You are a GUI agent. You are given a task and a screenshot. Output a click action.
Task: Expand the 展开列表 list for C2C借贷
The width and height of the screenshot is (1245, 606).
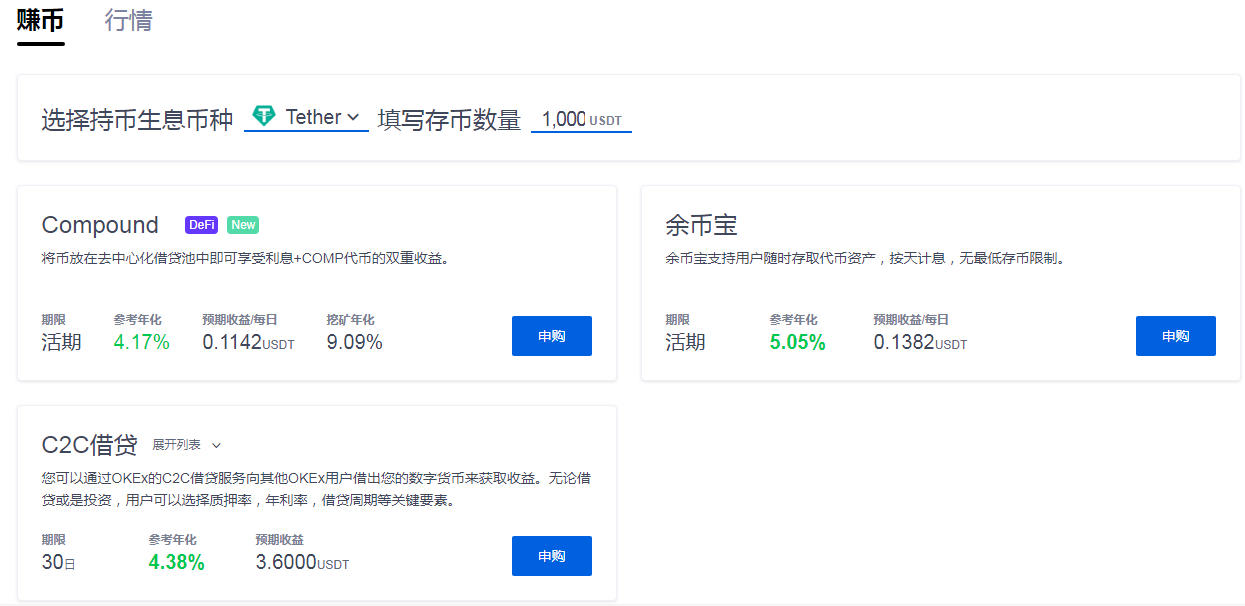tap(176, 444)
